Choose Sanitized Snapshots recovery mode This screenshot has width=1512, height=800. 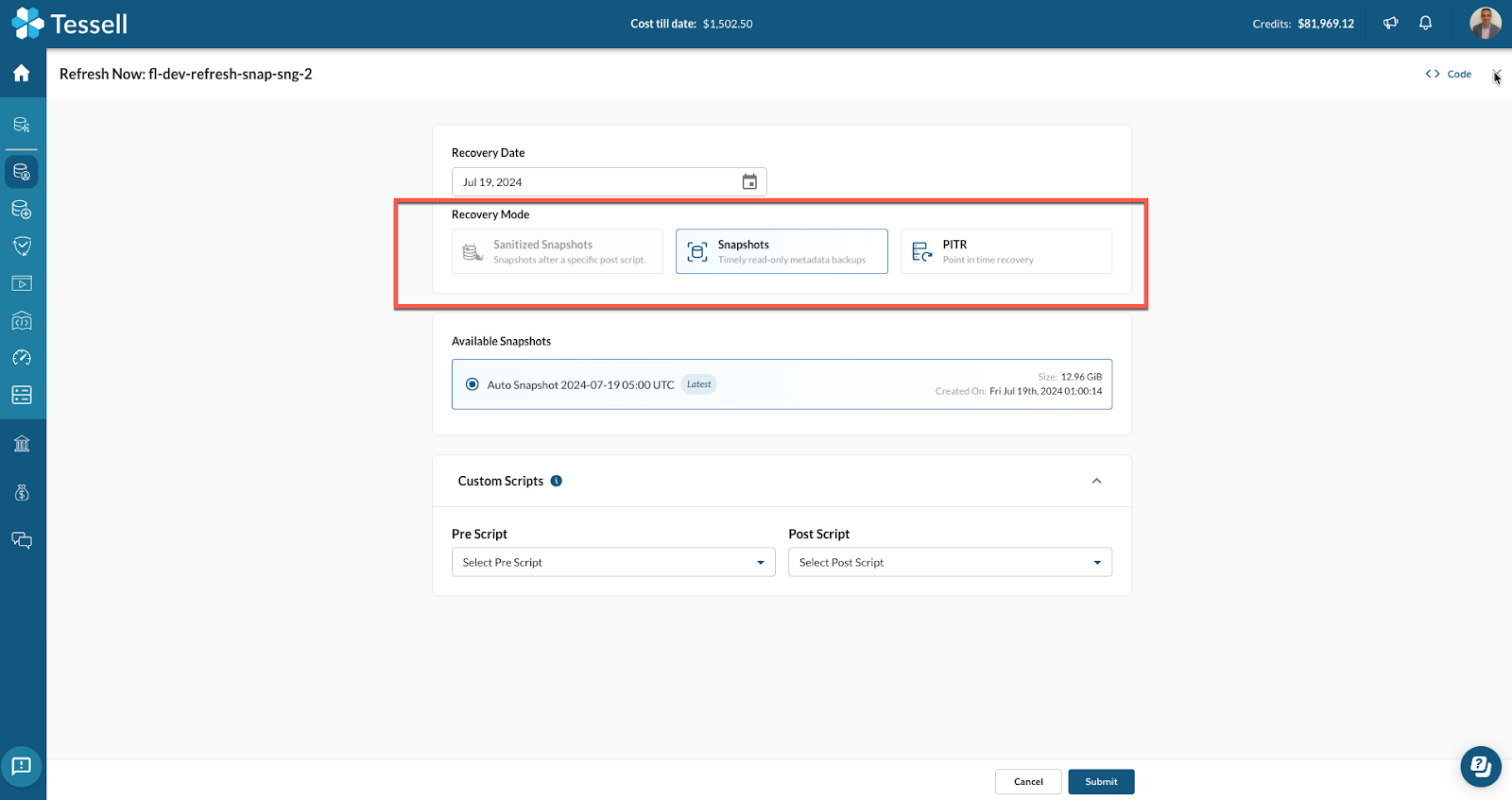[x=558, y=251]
